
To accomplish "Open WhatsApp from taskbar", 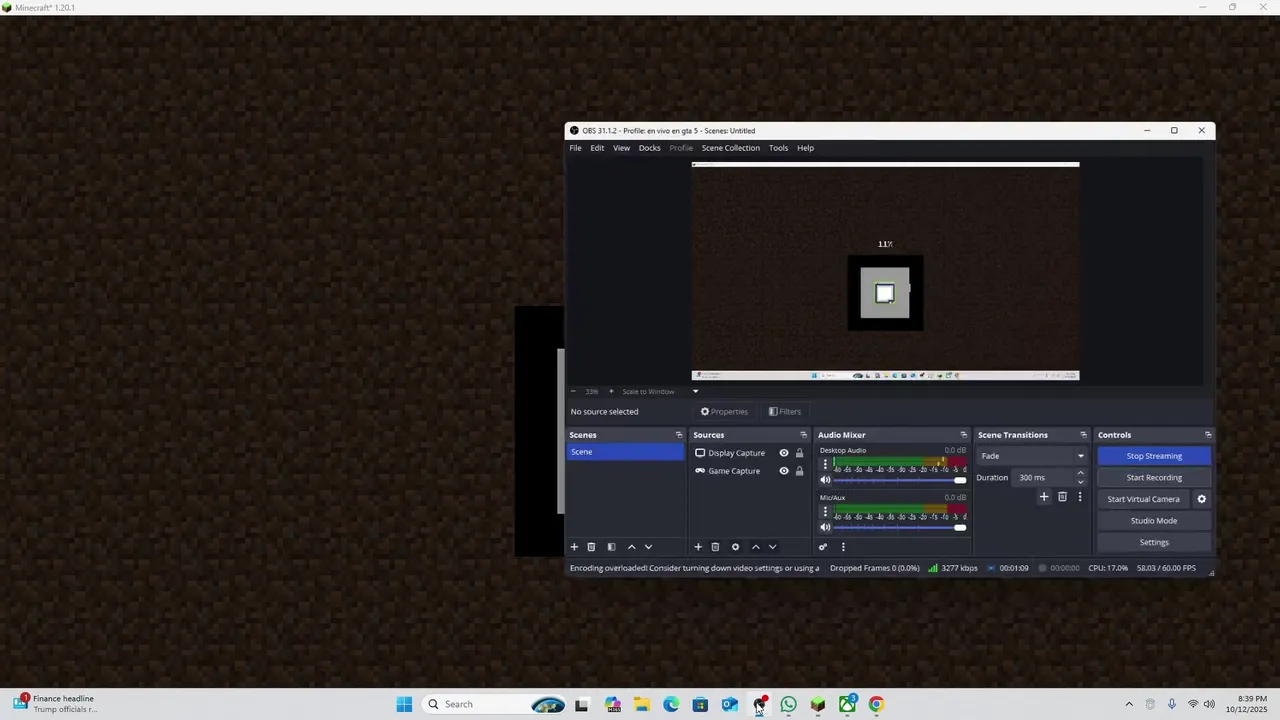I will (789, 704).
